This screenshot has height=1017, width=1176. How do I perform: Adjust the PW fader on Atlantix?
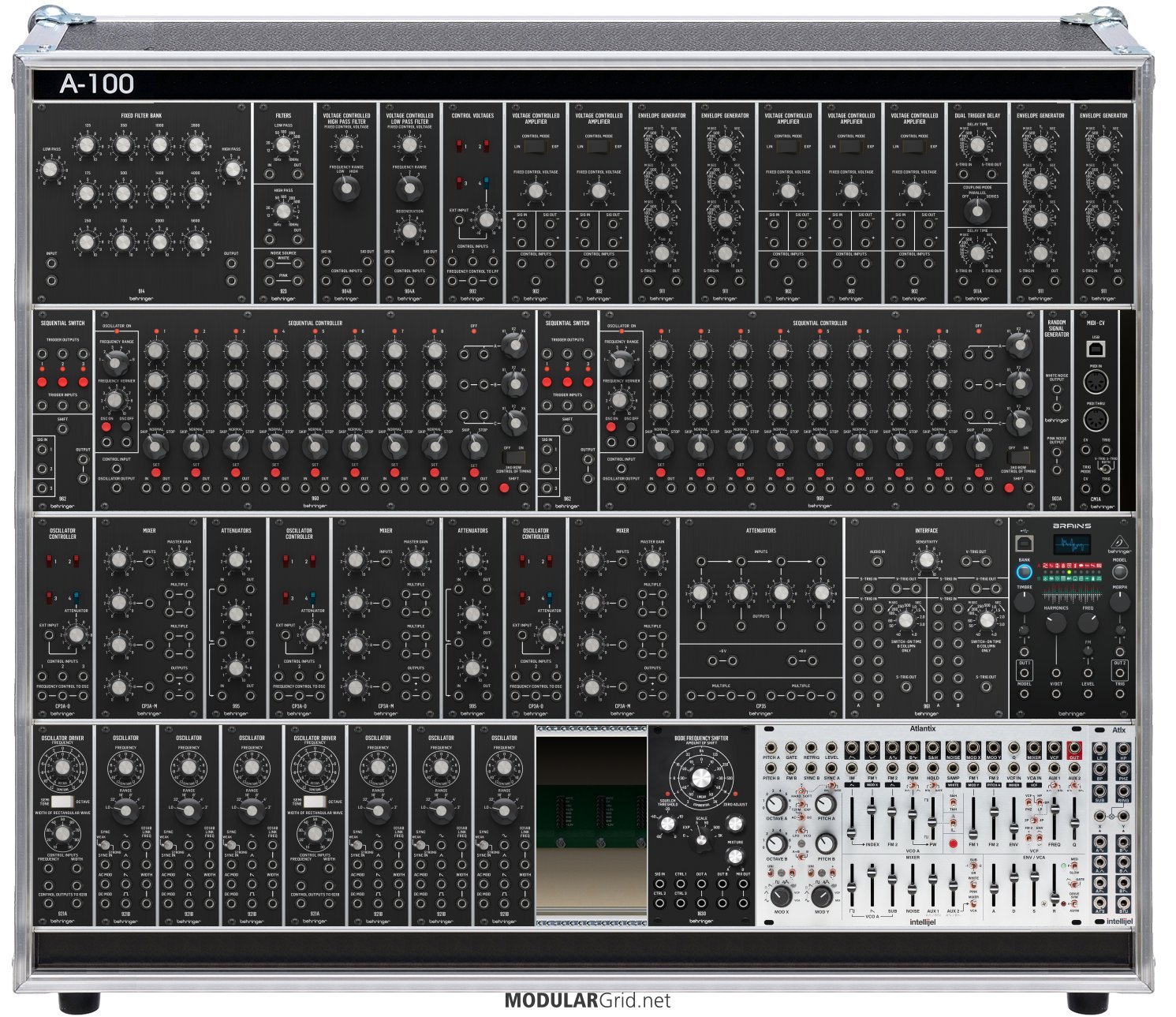click(x=932, y=822)
